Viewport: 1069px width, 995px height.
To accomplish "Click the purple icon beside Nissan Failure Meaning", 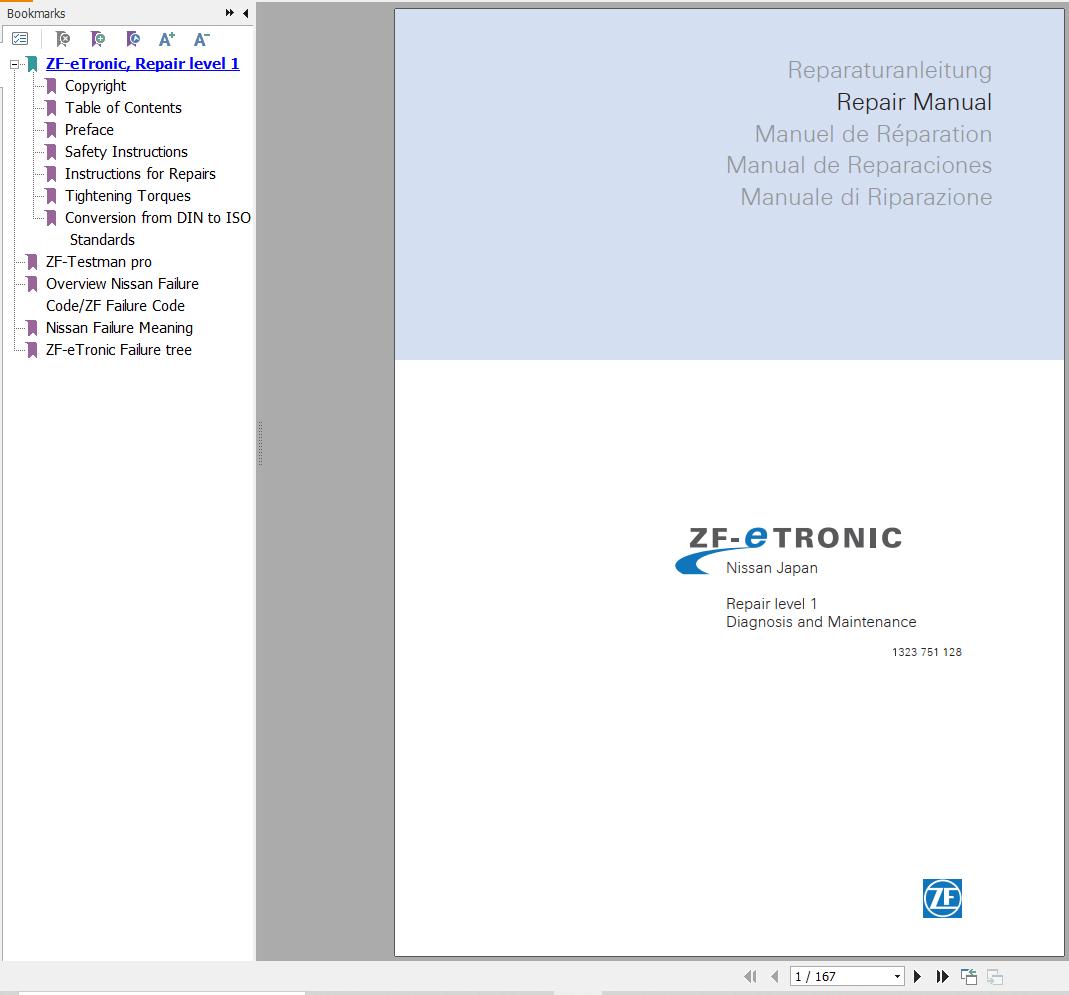I will [x=32, y=328].
